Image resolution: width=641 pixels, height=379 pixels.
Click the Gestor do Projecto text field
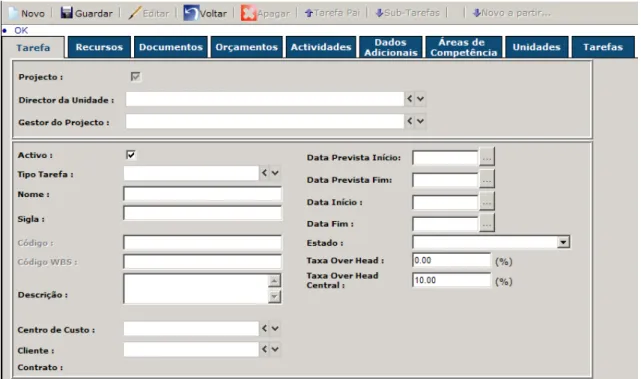(265, 121)
